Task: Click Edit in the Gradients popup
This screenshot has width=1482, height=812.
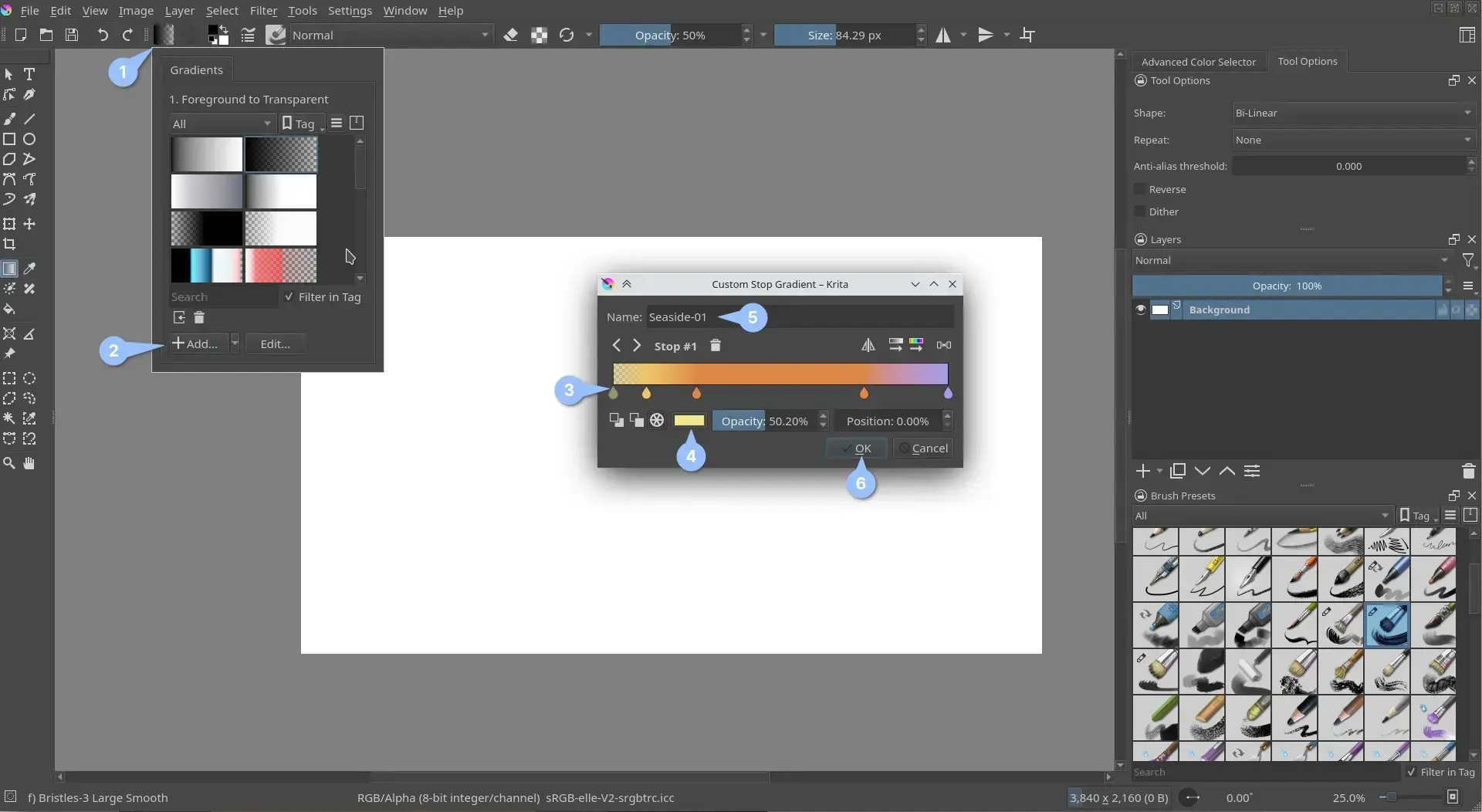Action: pos(275,343)
